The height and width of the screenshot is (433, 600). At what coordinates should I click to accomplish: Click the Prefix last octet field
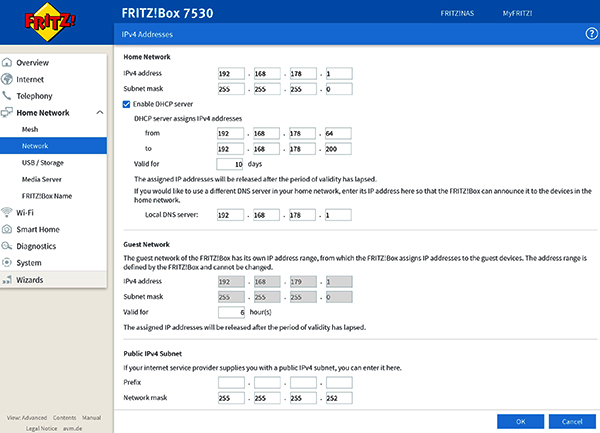click(339, 383)
